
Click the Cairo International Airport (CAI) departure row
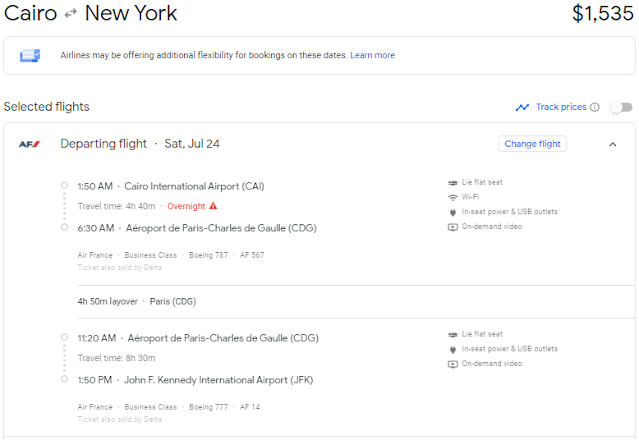171,186
